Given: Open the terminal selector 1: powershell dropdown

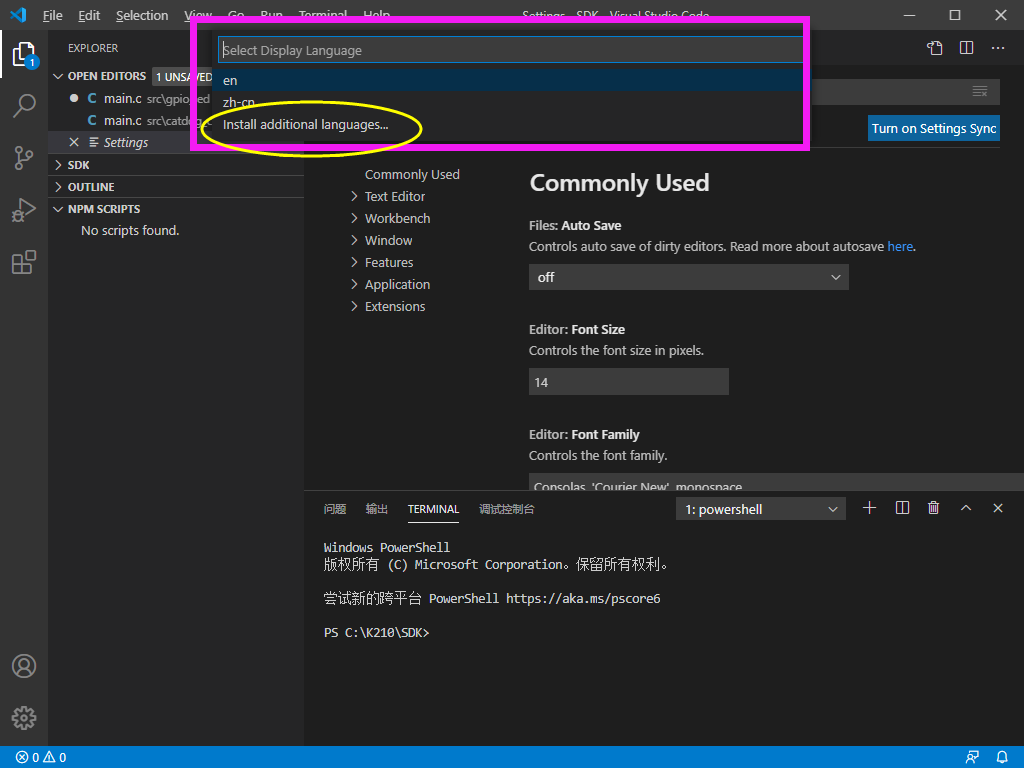Looking at the screenshot, I should point(760,509).
